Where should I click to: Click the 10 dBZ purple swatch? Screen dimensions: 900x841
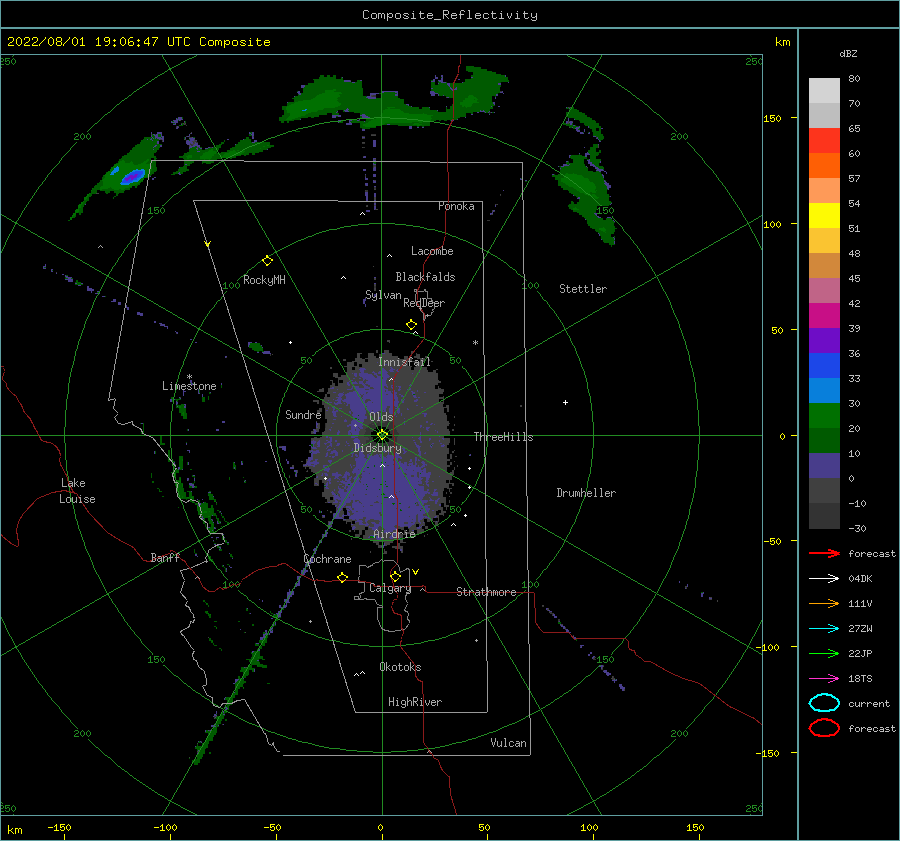824,466
